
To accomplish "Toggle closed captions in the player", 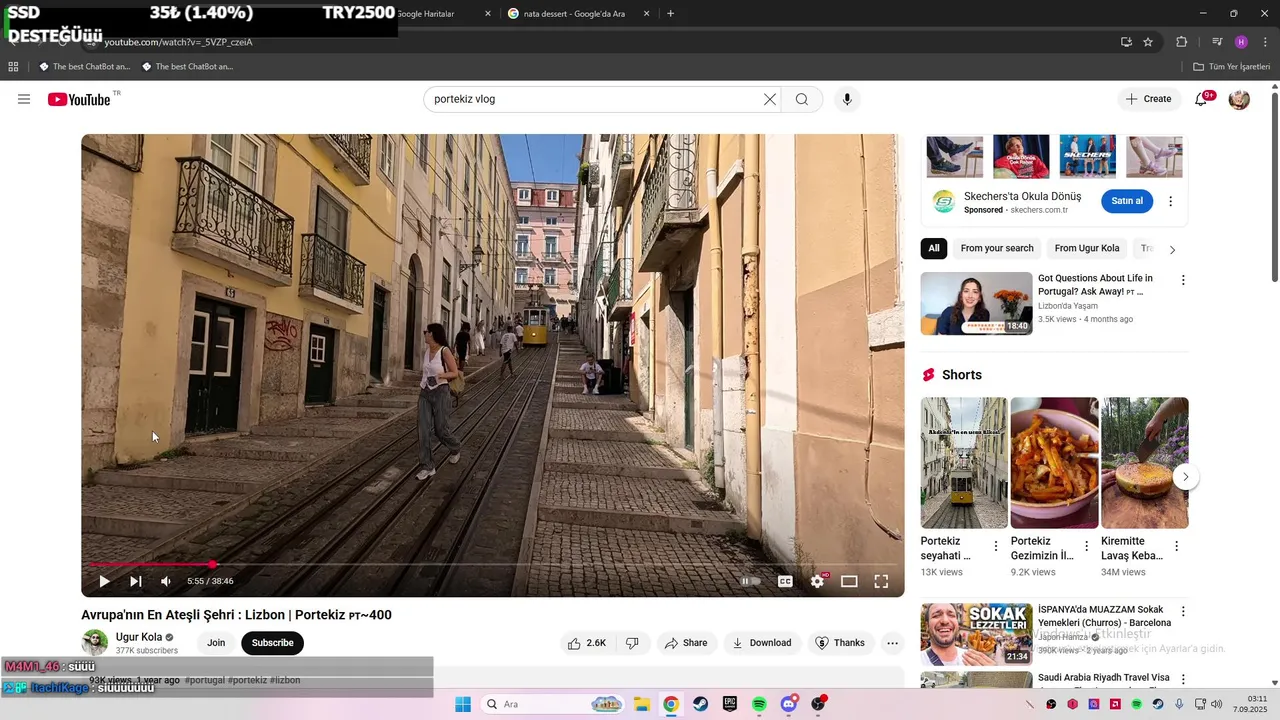I will pyautogui.click(x=785, y=581).
